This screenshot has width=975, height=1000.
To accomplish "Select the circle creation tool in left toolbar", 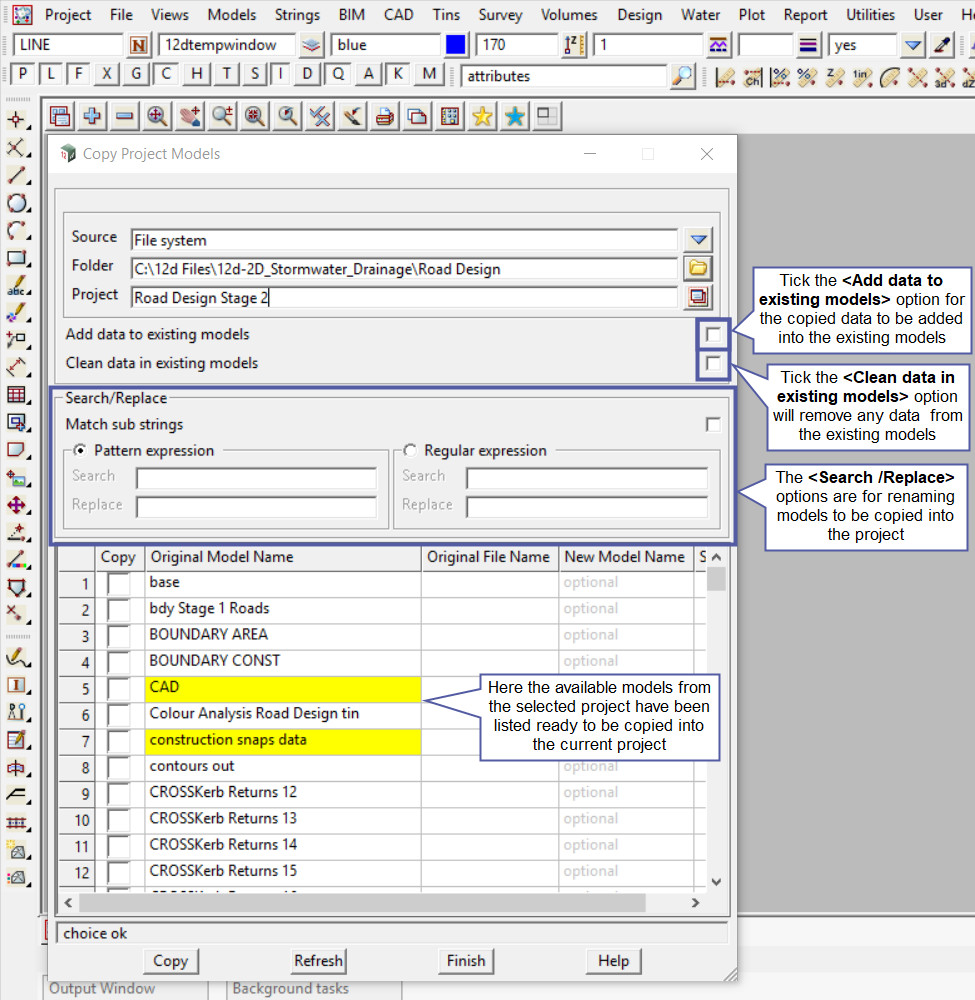I will (17, 203).
